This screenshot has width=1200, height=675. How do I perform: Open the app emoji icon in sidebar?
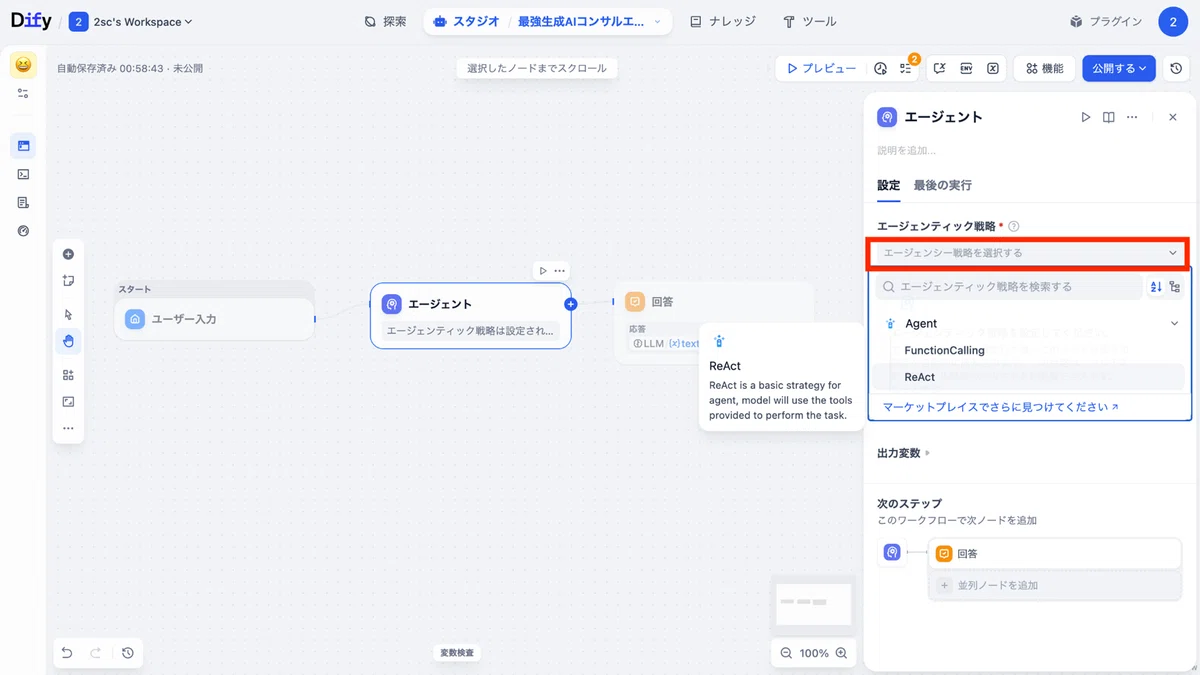[x=23, y=66]
